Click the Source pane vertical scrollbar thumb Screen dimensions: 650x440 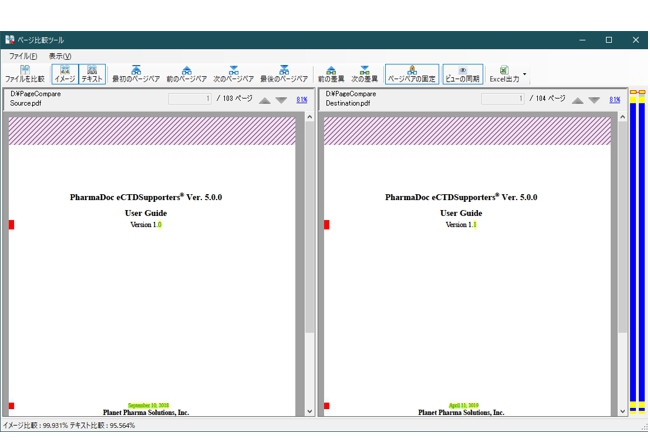click(x=310, y=227)
